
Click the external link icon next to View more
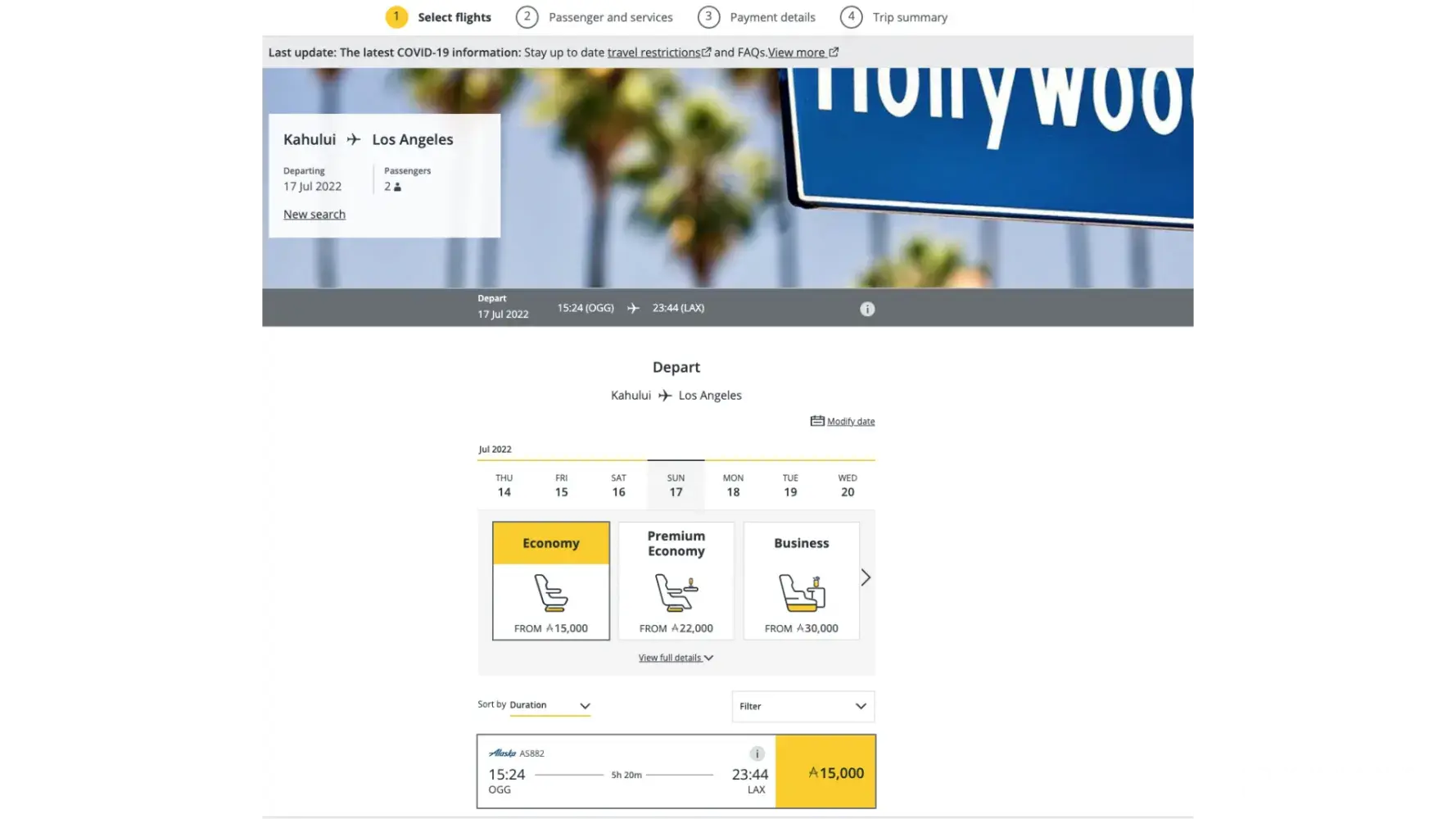(x=834, y=52)
